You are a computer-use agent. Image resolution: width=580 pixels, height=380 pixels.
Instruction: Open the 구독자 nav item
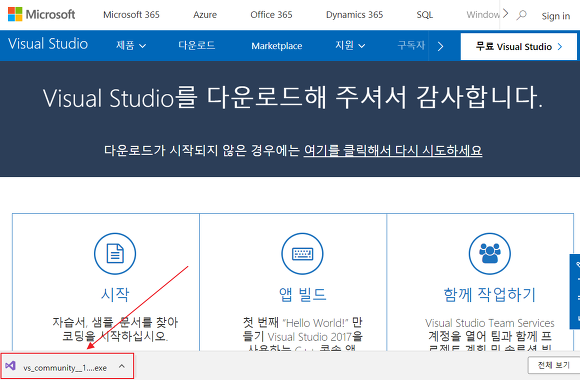(411, 46)
